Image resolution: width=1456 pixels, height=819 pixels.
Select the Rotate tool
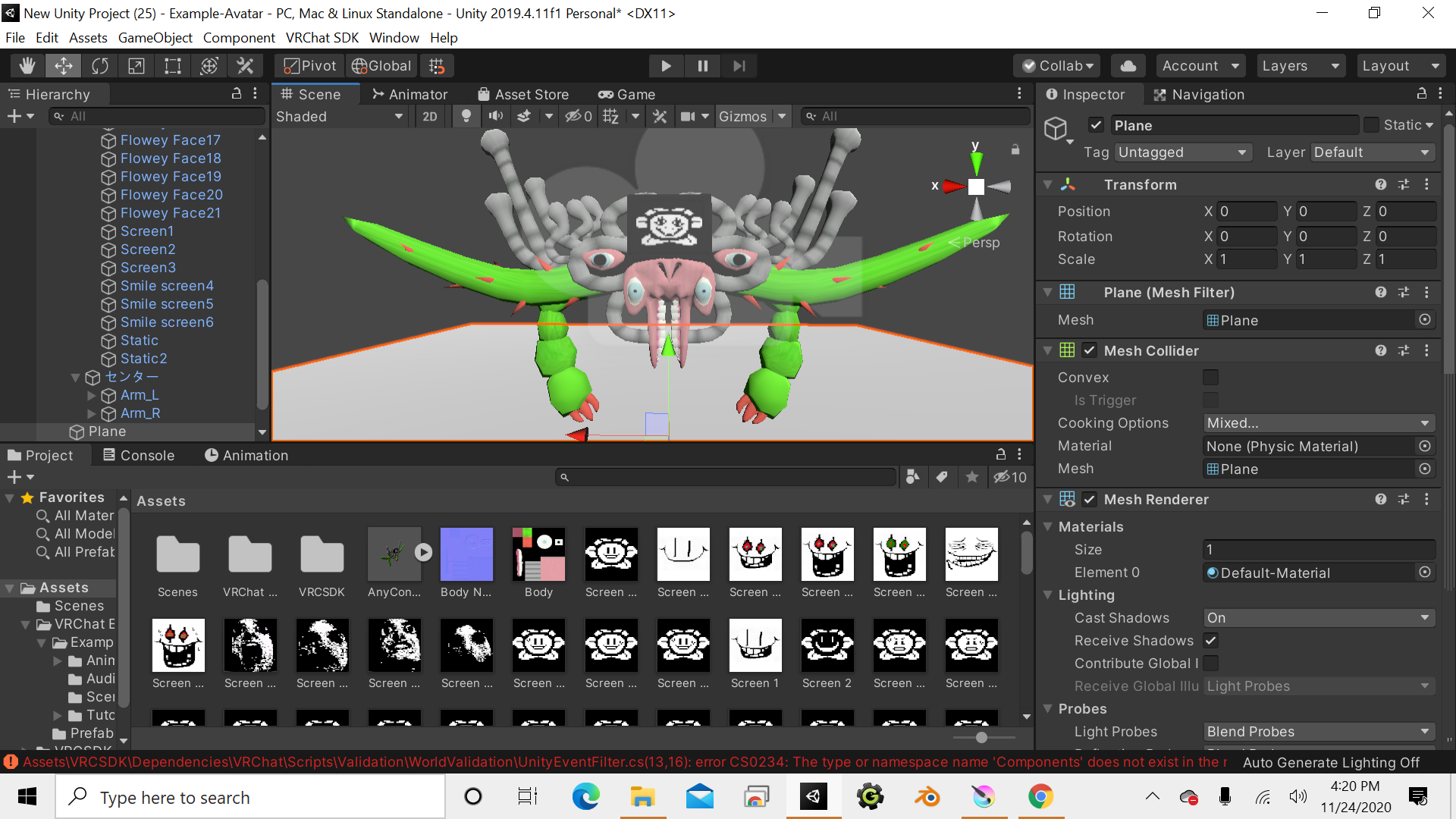(100, 66)
